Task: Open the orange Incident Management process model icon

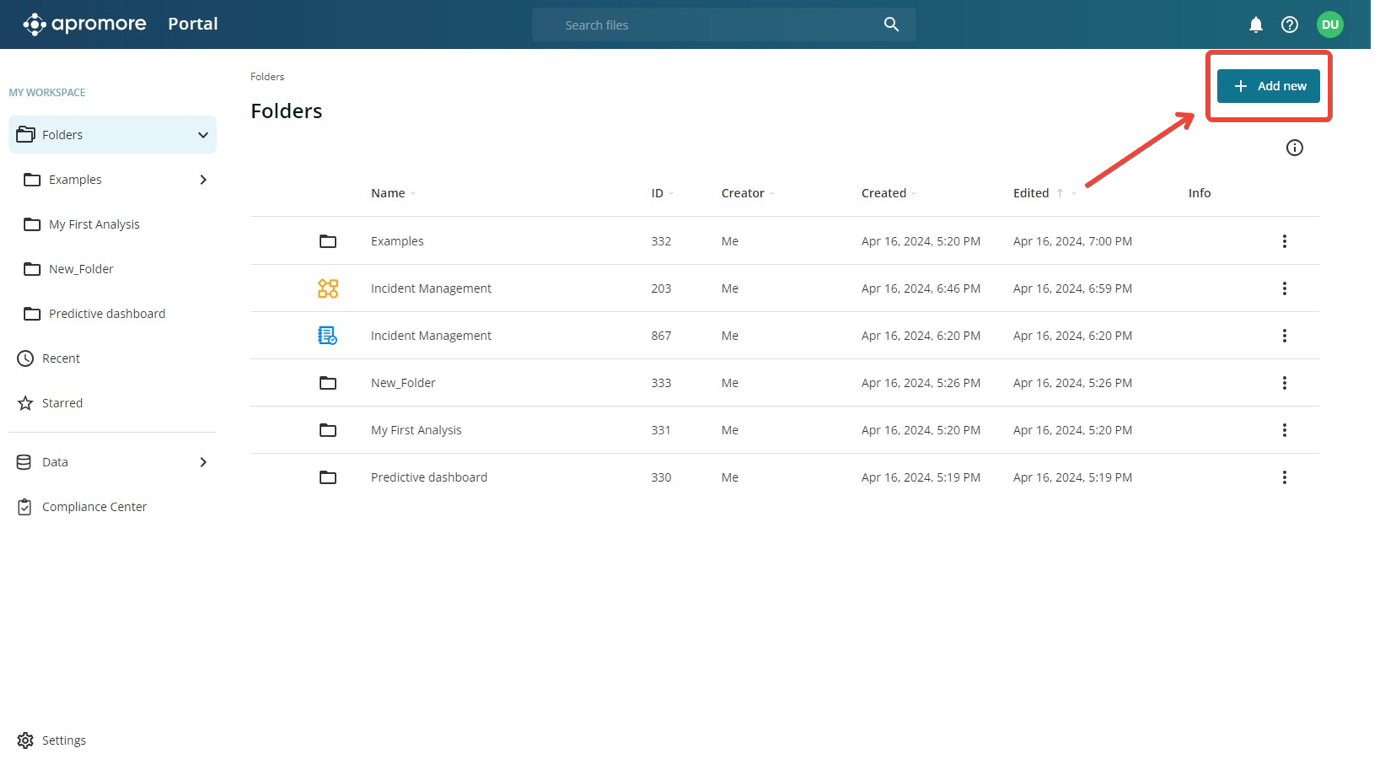Action: pos(328,288)
